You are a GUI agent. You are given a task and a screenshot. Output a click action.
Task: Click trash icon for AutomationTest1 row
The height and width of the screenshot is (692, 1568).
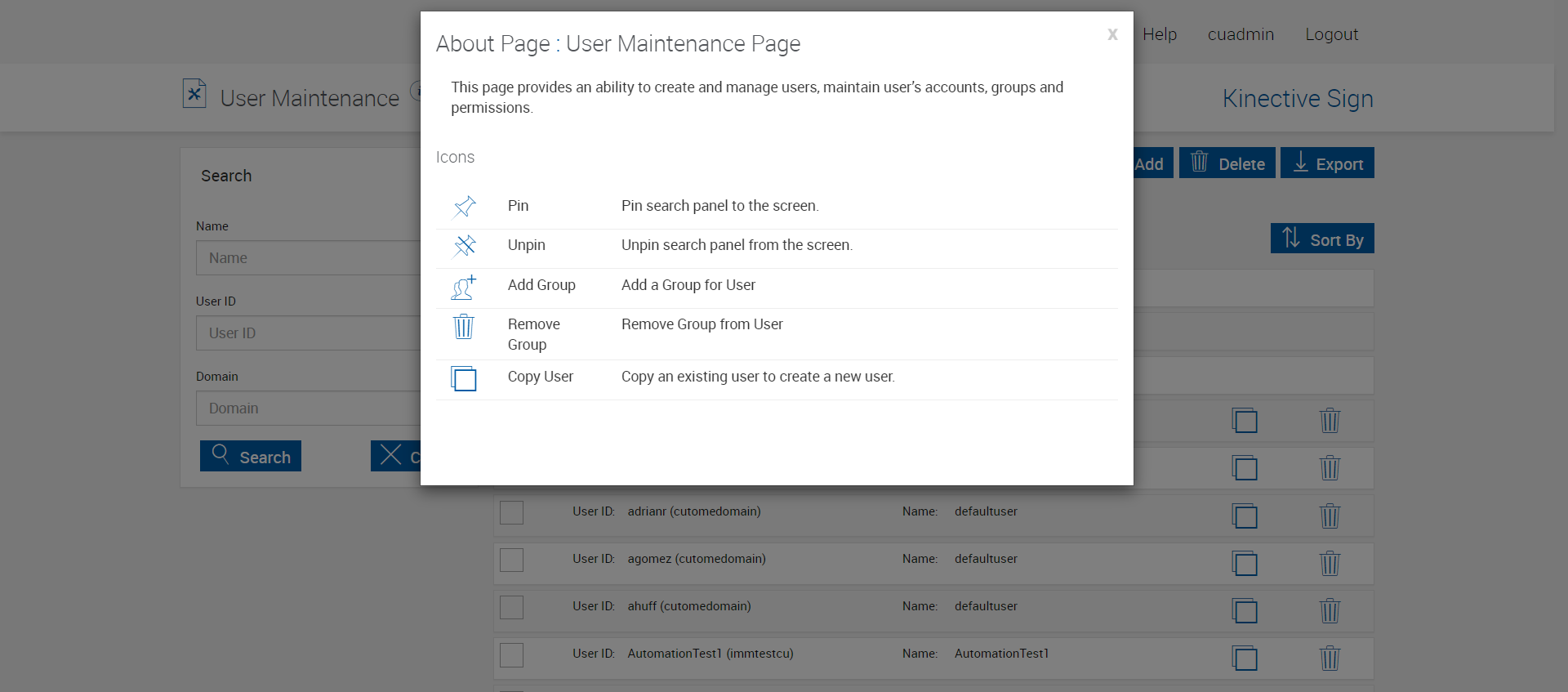tap(1330, 658)
